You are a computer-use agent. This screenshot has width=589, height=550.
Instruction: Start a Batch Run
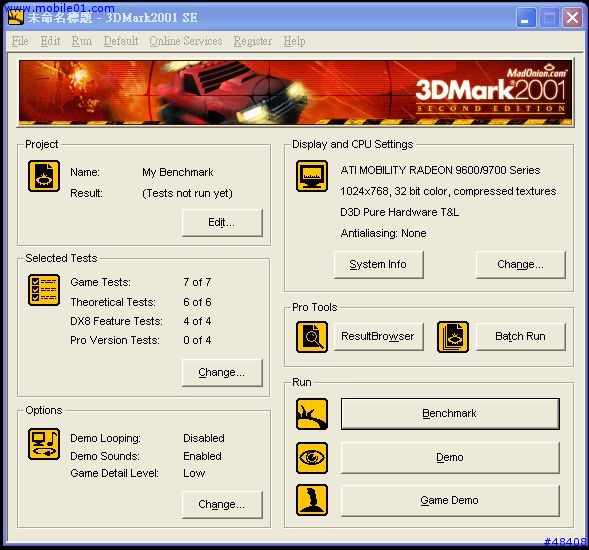point(521,337)
